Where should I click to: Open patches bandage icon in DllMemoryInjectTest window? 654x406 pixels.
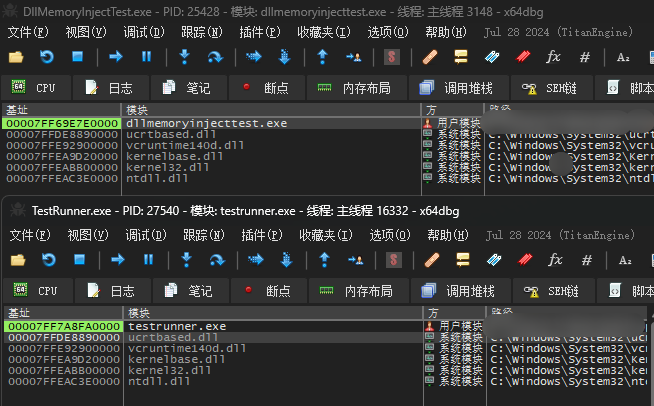point(430,57)
